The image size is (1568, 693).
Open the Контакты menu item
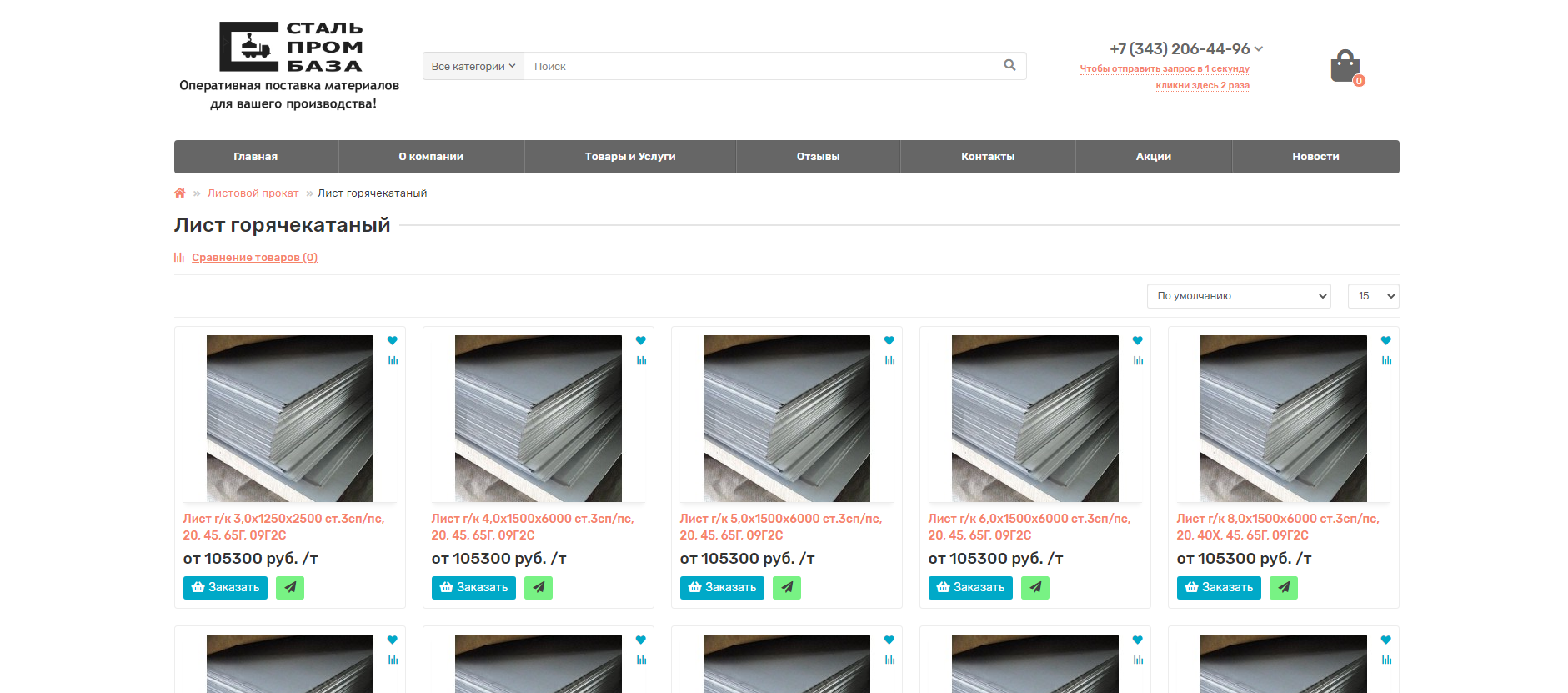pos(988,157)
